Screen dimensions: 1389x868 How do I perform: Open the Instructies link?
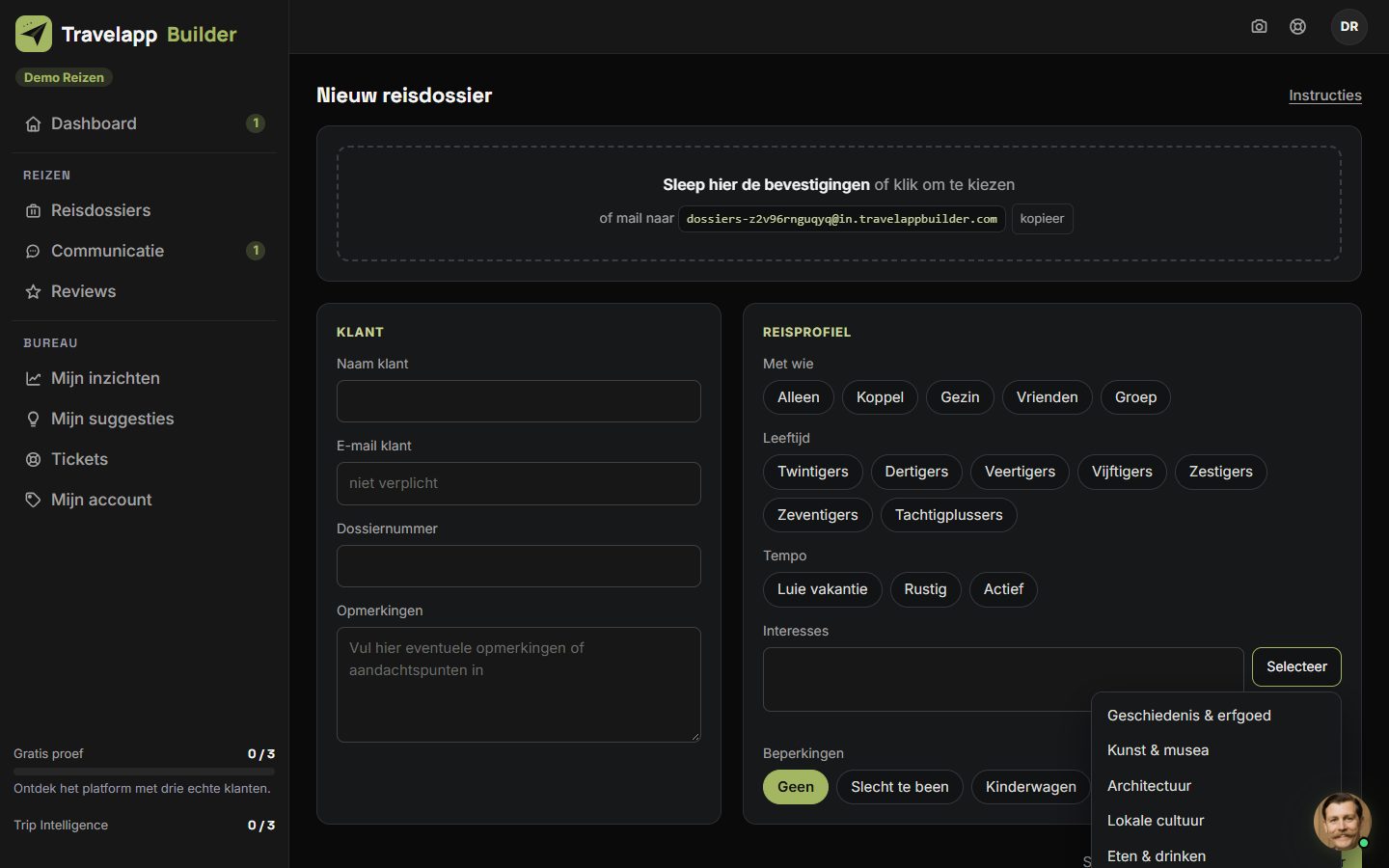click(x=1325, y=95)
